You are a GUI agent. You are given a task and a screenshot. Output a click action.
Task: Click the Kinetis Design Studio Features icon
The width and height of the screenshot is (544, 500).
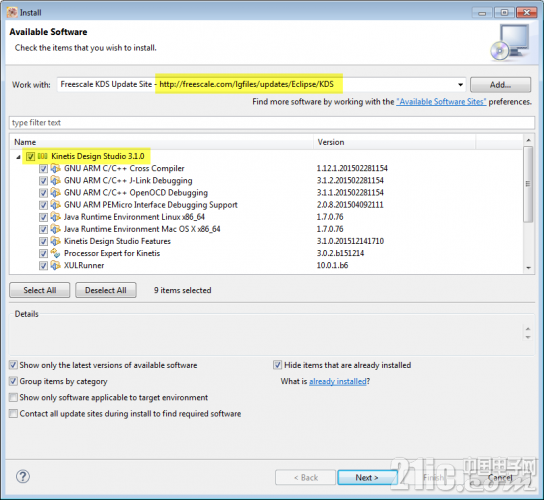(x=56, y=241)
